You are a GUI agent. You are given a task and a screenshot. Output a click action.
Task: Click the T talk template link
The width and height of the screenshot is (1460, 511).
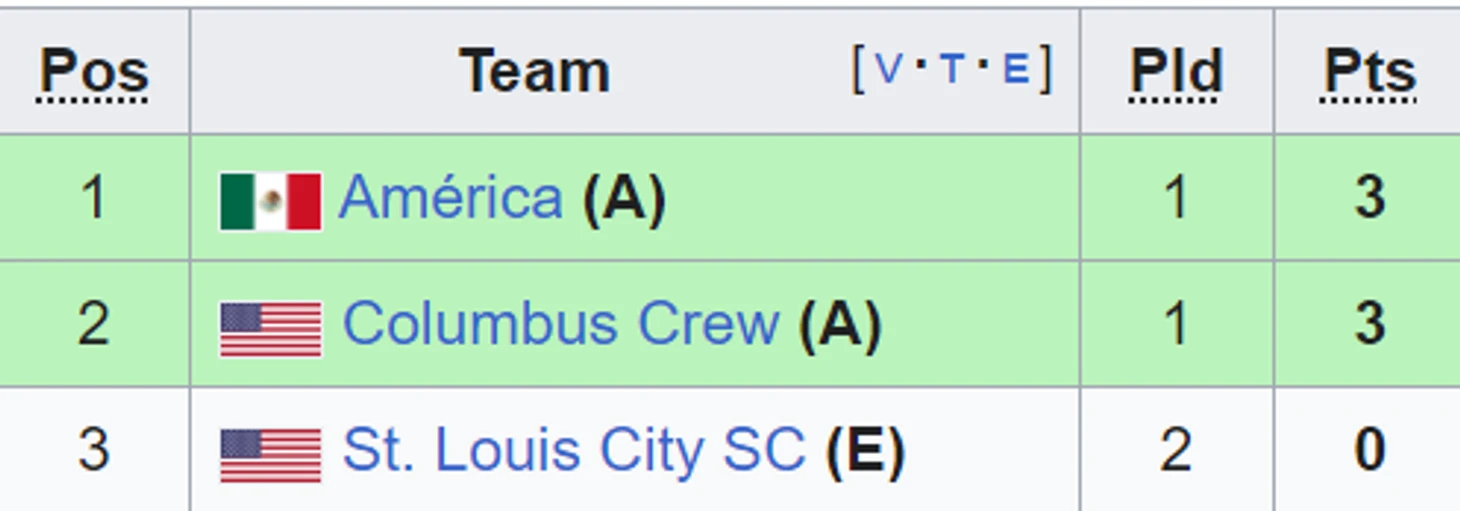952,69
